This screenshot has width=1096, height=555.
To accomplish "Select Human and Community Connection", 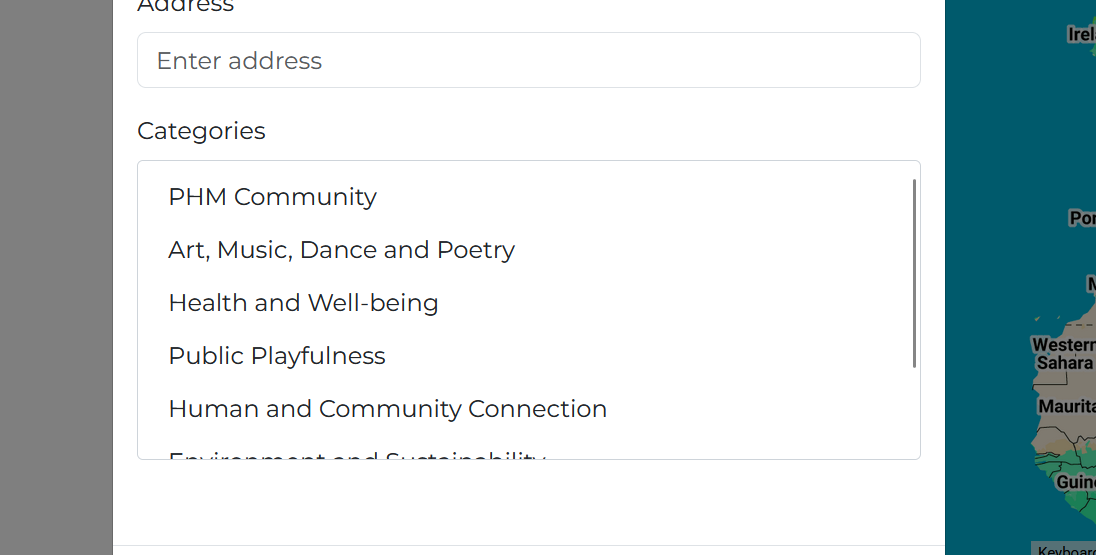I will pos(387,409).
